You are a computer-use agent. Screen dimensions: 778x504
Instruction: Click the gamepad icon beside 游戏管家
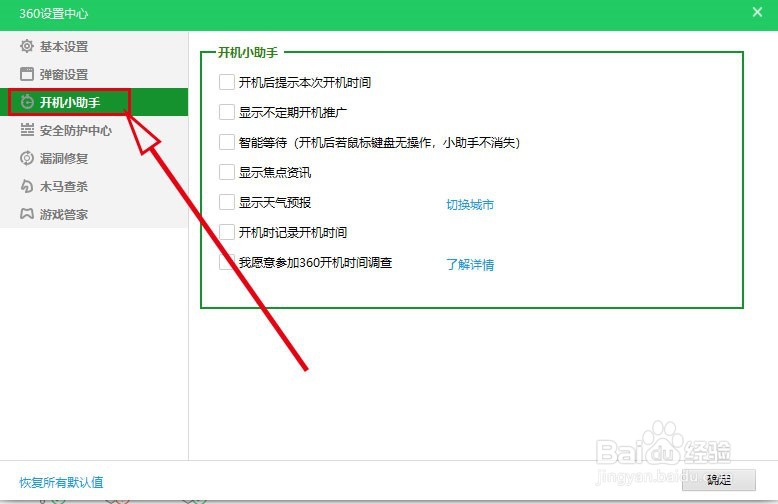coord(27,214)
